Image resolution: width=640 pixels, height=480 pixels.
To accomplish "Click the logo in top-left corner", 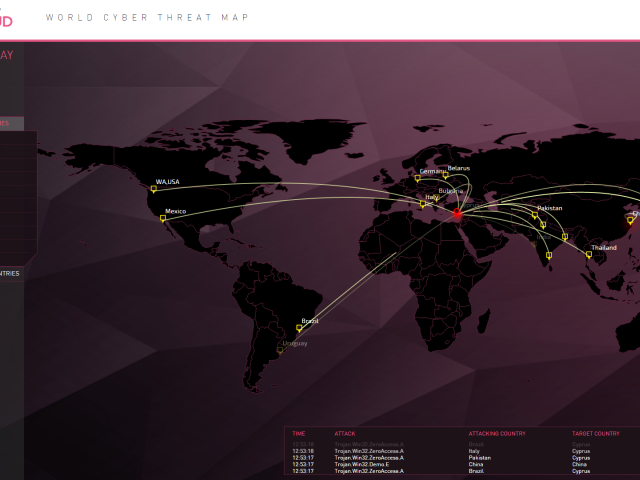I will (10, 17).
